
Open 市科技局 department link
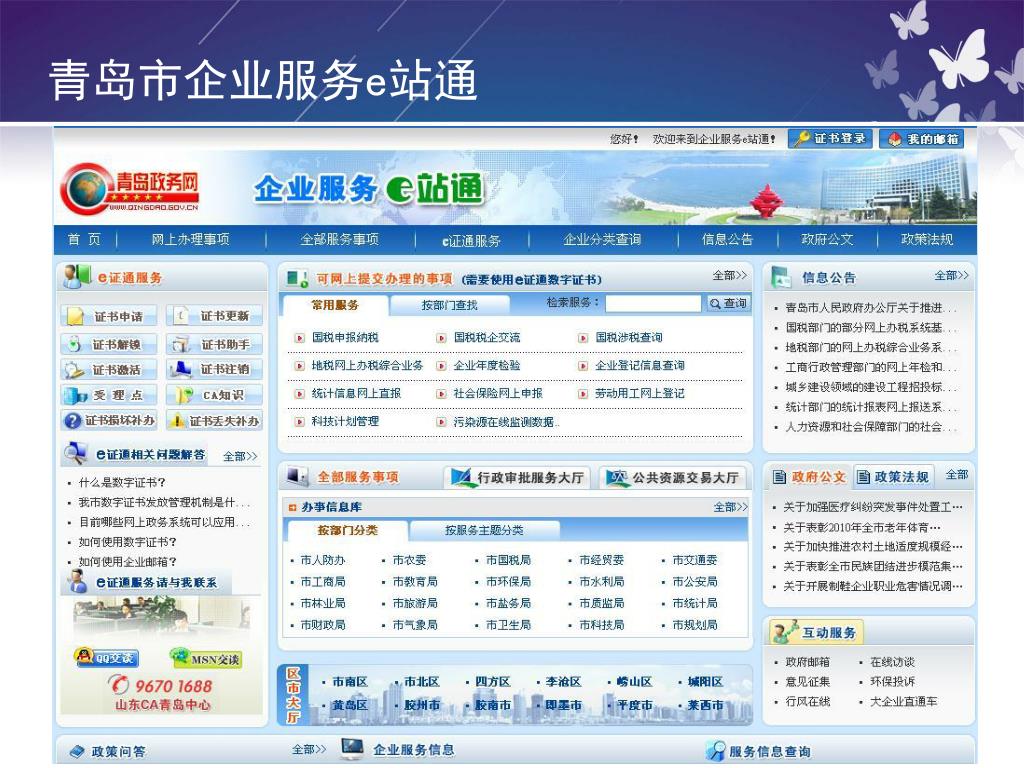point(601,624)
